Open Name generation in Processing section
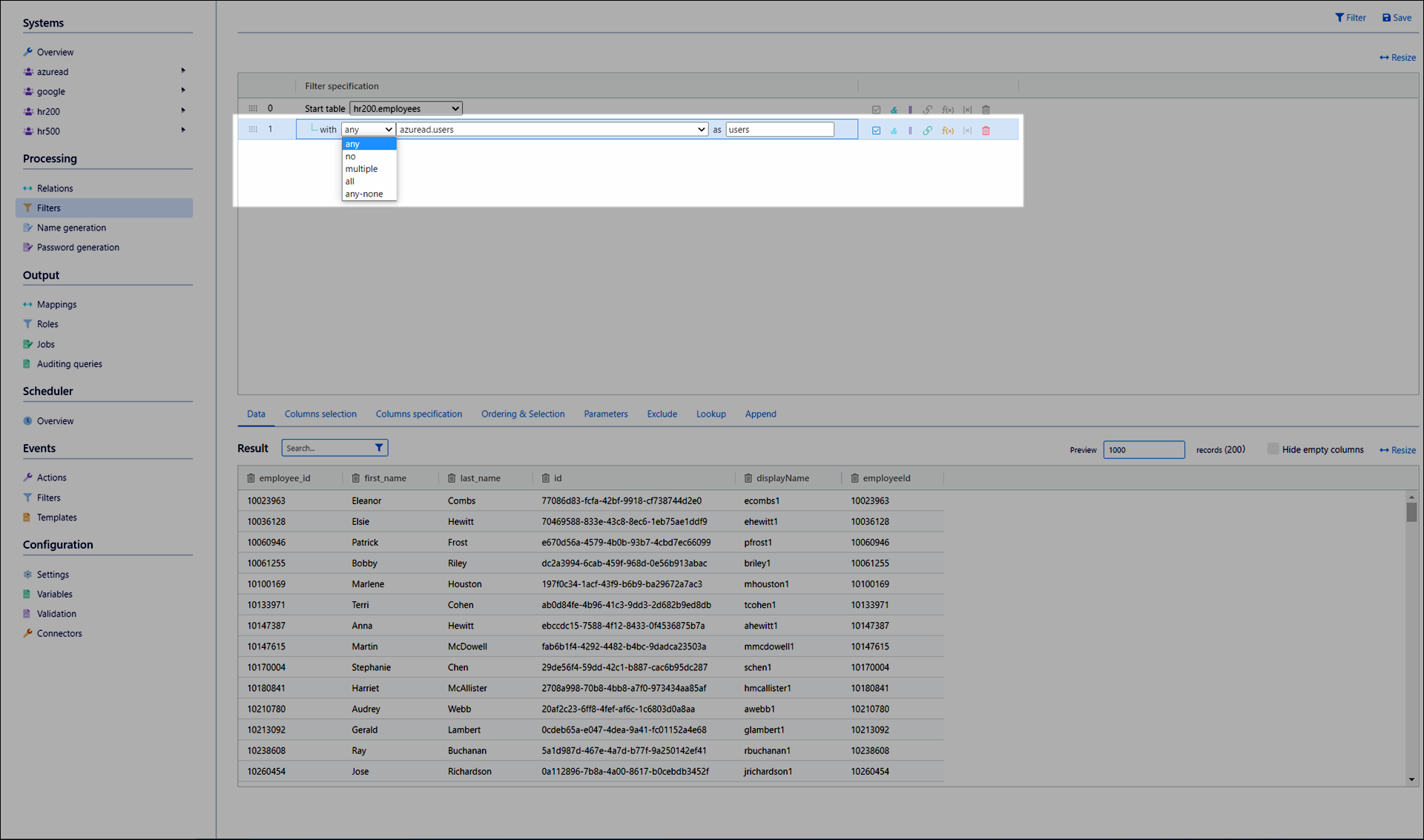 [x=71, y=228]
